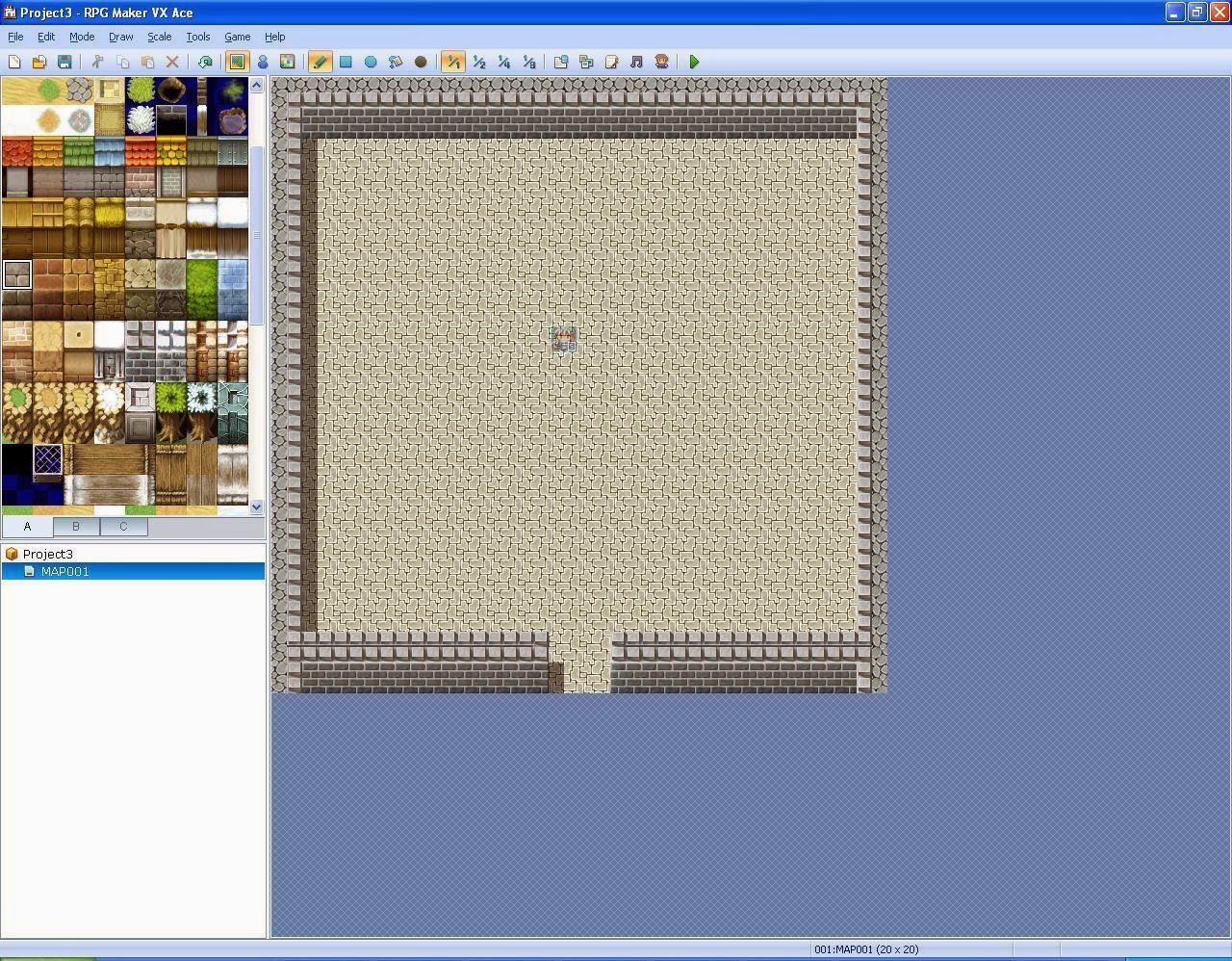Set map zoom to 1/8 scale
This screenshot has height=961, width=1232.
[528, 62]
